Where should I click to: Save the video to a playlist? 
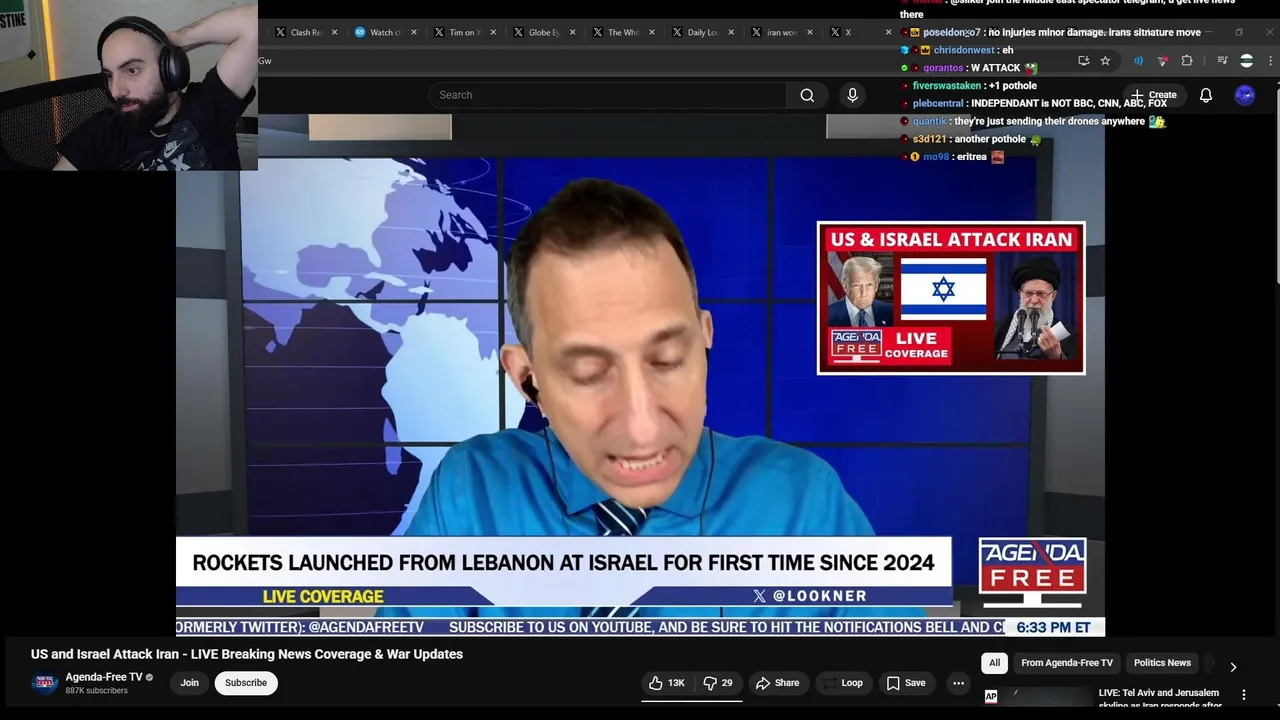pos(905,683)
